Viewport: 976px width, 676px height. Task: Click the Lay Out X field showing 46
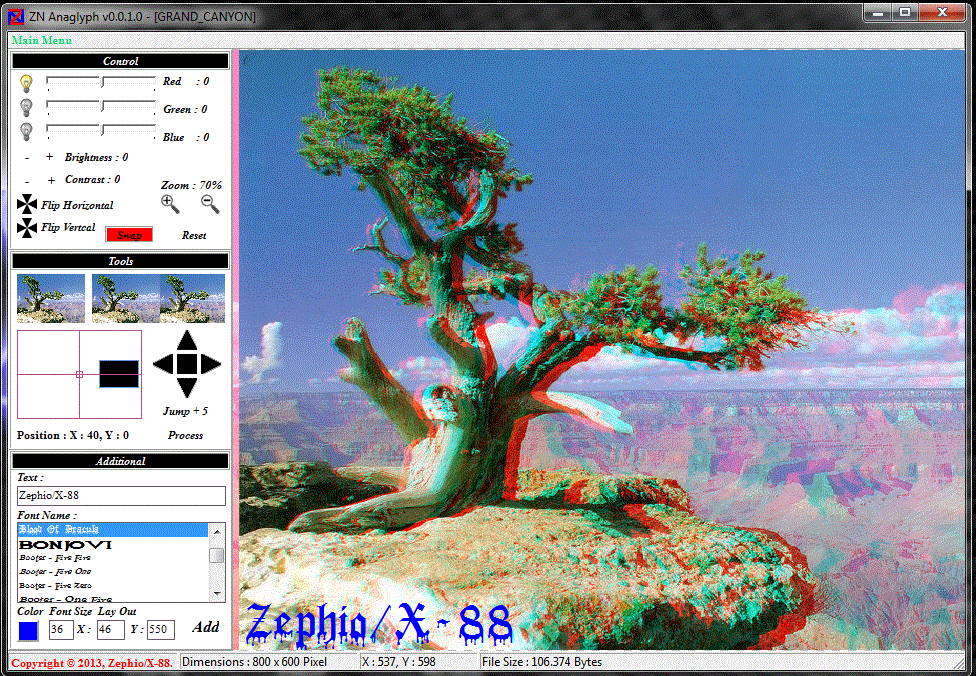click(x=111, y=629)
